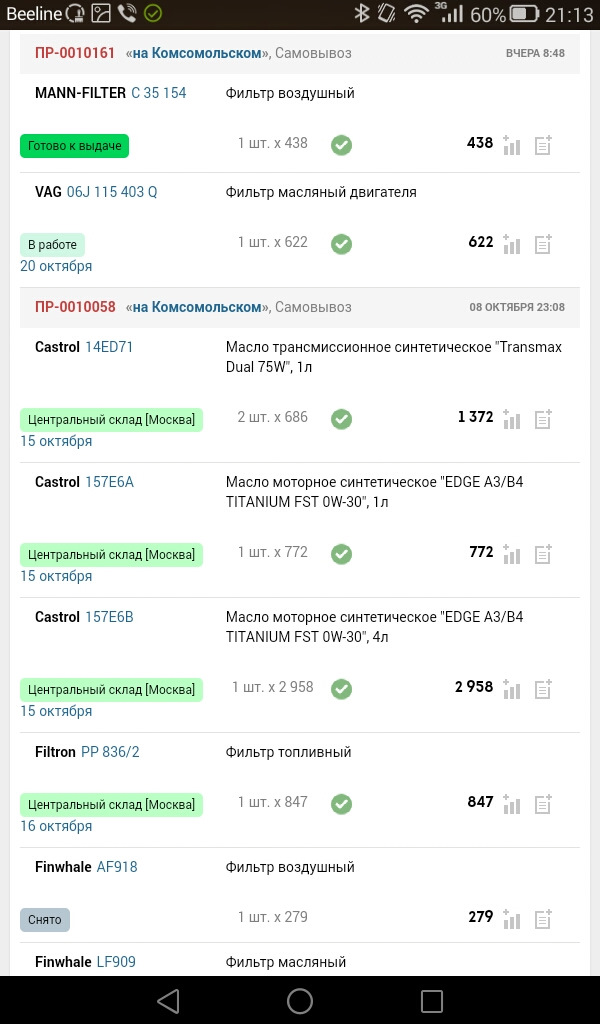Tap the Android home circle button

pyautogui.click(x=300, y=1000)
